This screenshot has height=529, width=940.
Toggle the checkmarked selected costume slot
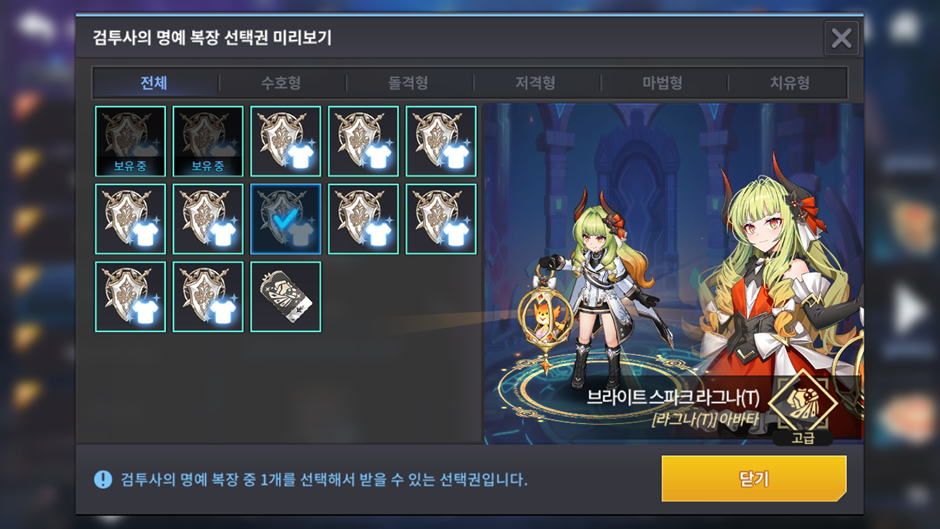[x=285, y=219]
